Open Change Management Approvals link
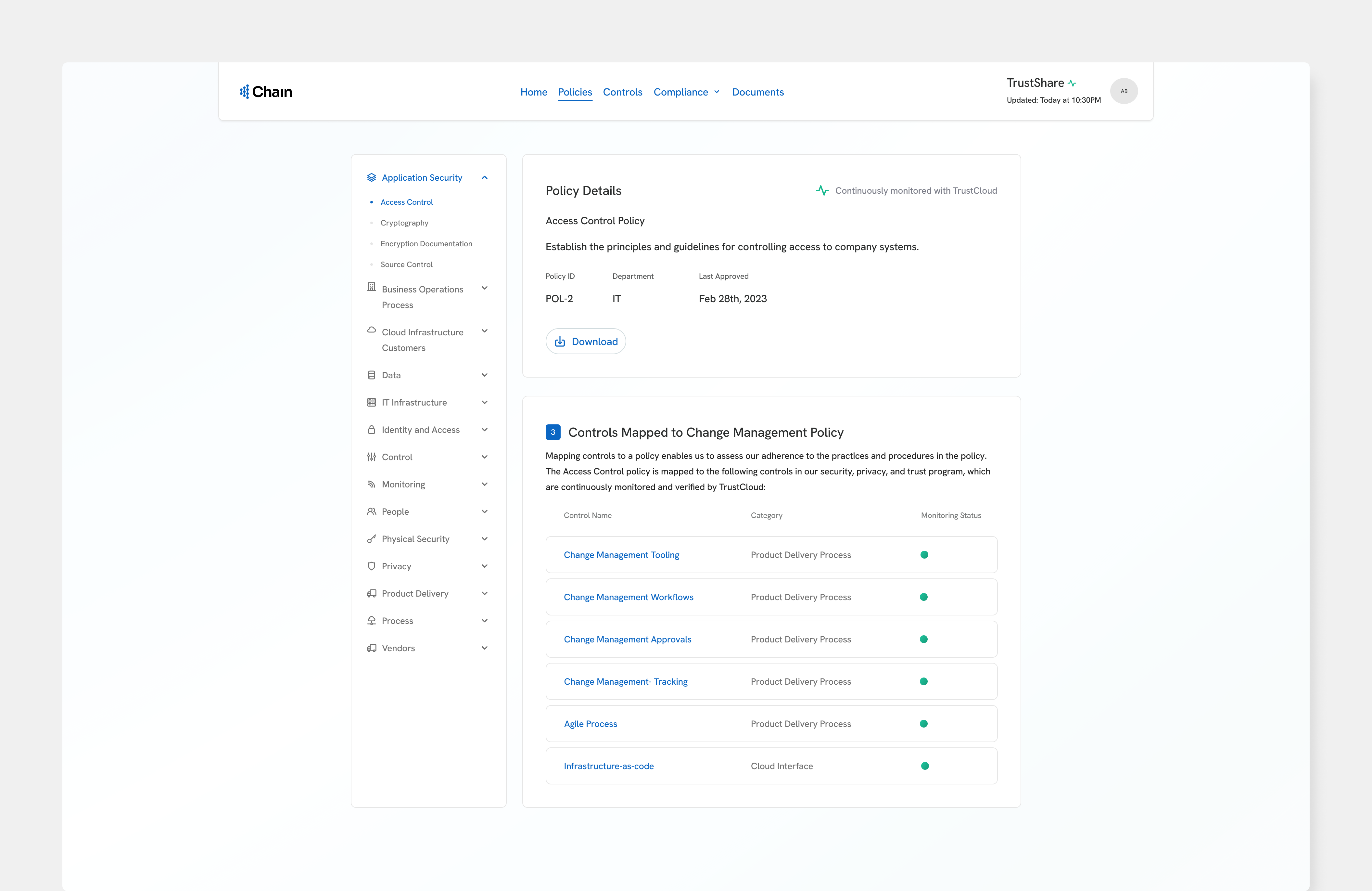The height and width of the screenshot is (891, 1372). pyautogui.click(x=627, y=639)
